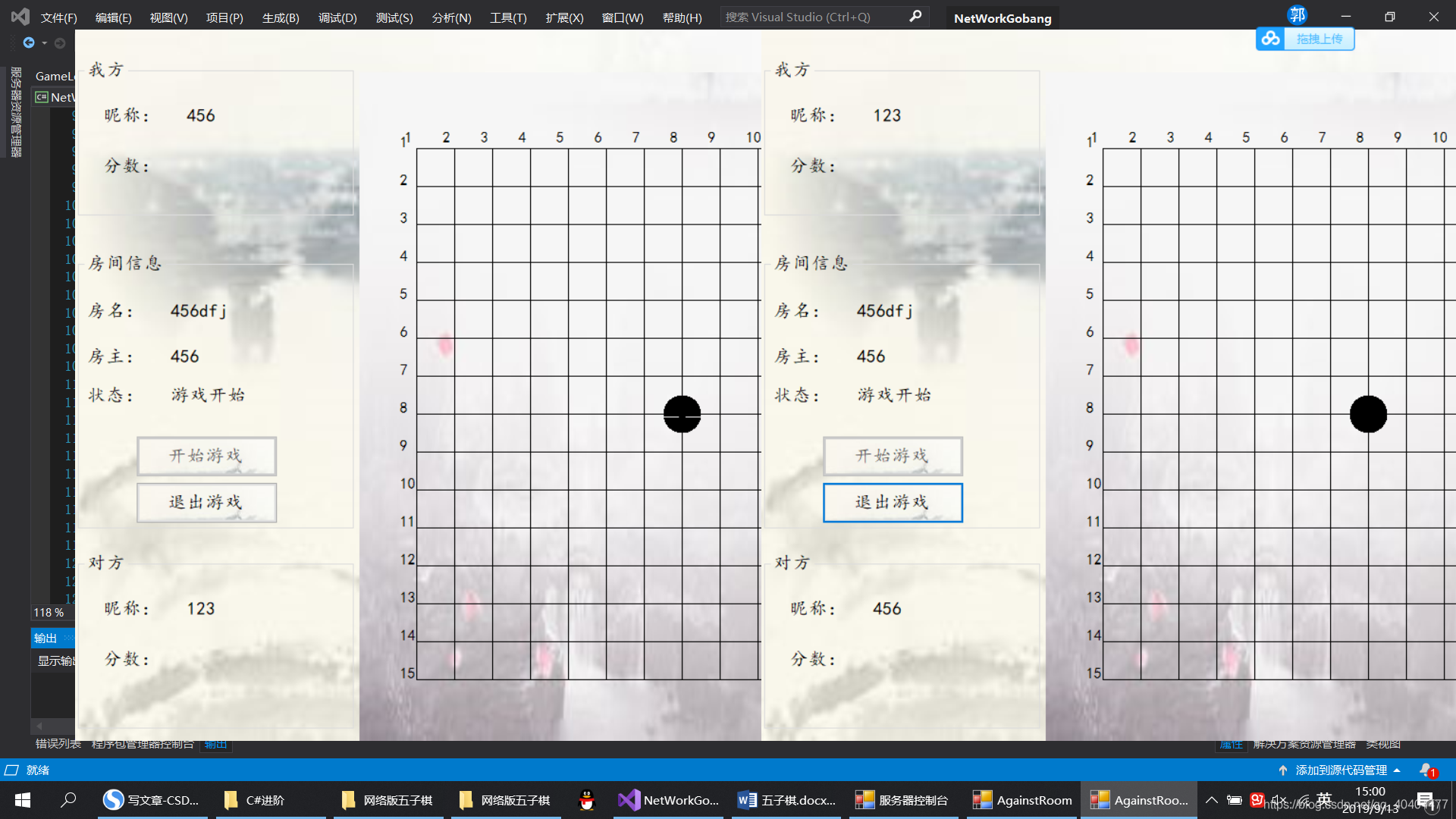Viewport: 1456px width, 819px height.
Task: Click 退出游戏 button in left game window
Action: point(206,502)
